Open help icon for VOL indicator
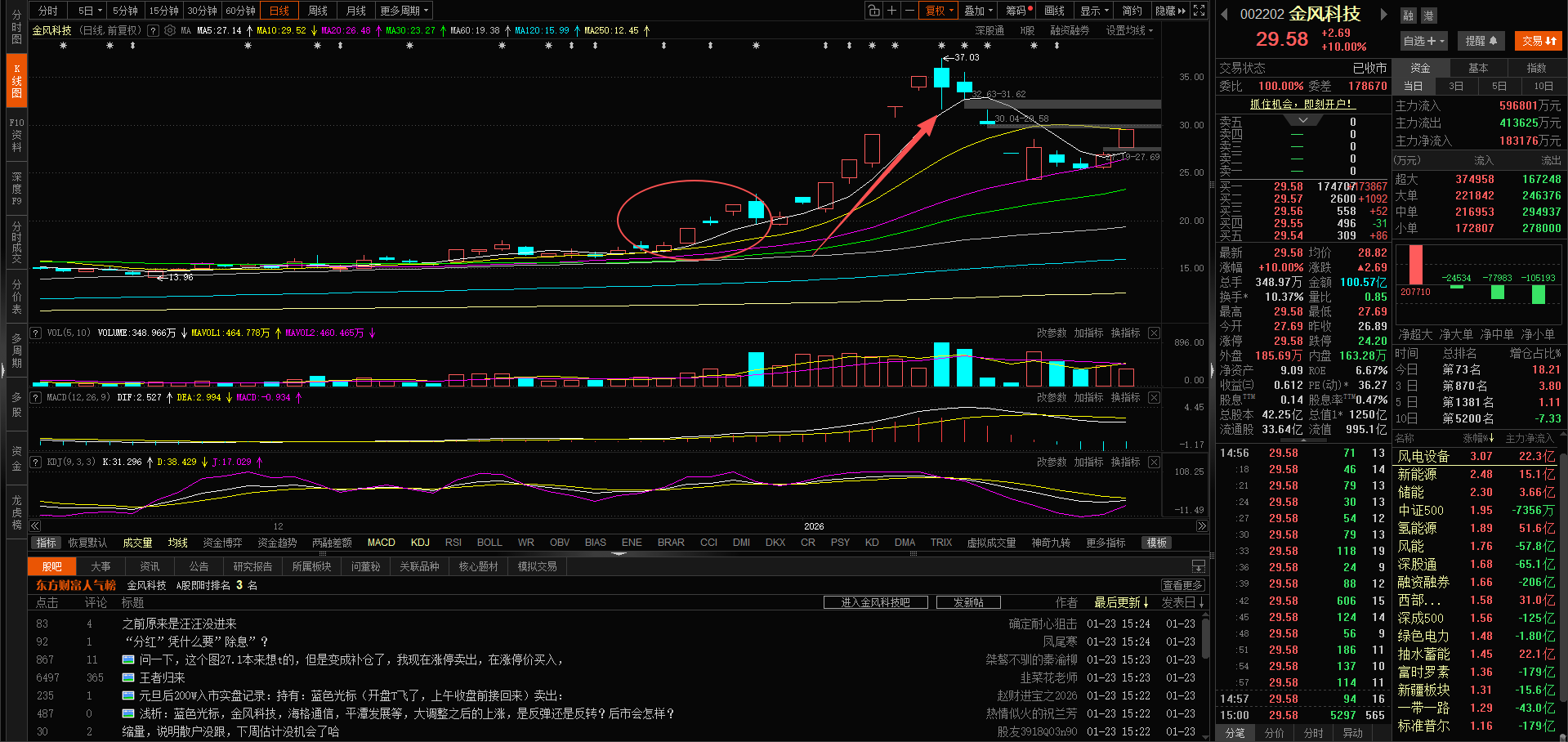 coord(36,333)
